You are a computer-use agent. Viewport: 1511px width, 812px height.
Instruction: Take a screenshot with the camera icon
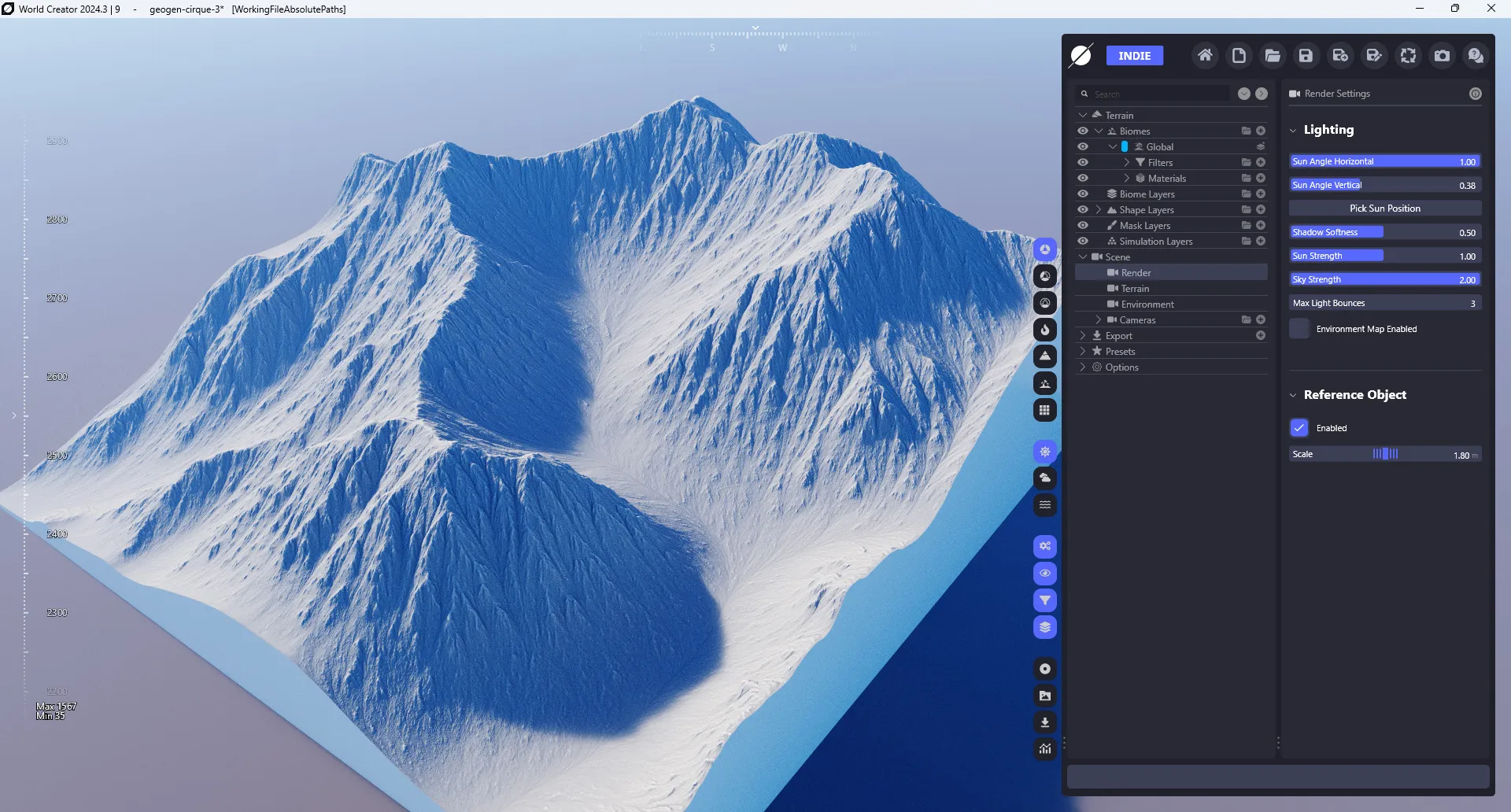point(1442,56)
